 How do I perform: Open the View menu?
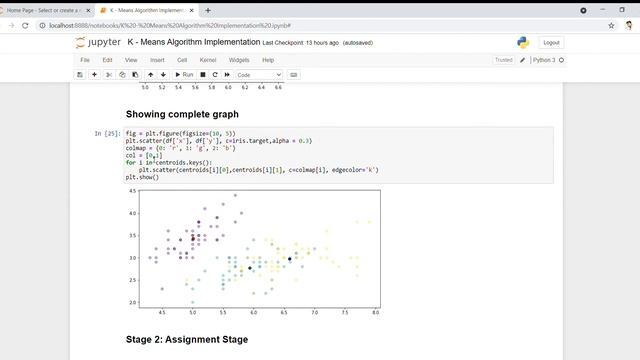[131, 60]
